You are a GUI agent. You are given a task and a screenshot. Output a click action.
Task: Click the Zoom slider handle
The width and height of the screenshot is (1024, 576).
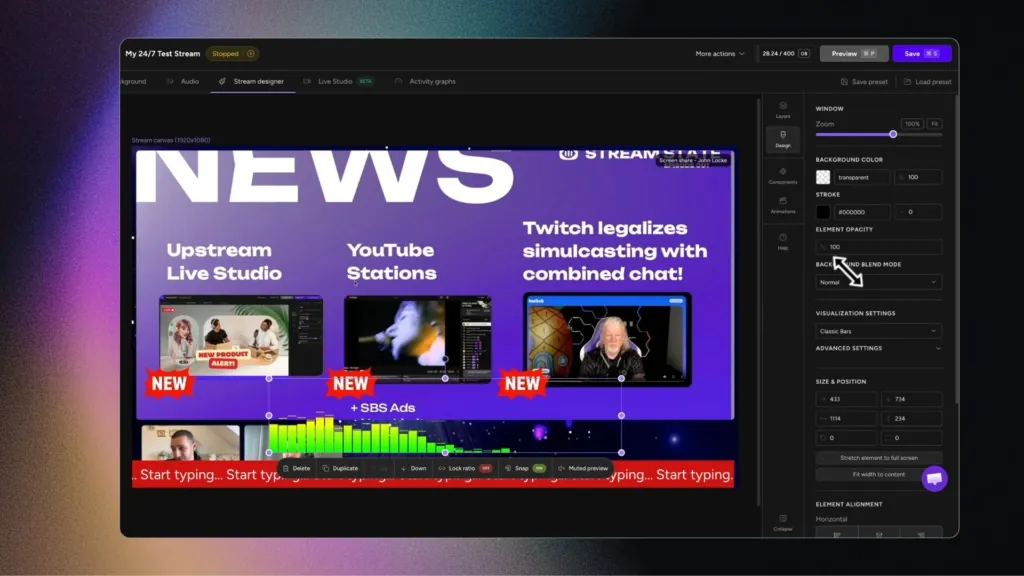click(x=893, y=134)
